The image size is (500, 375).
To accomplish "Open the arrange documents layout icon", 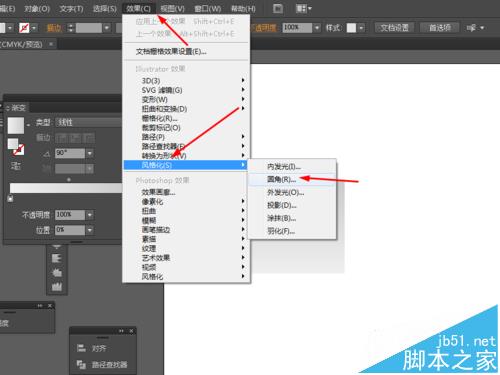I will click(x=303, y=9).
